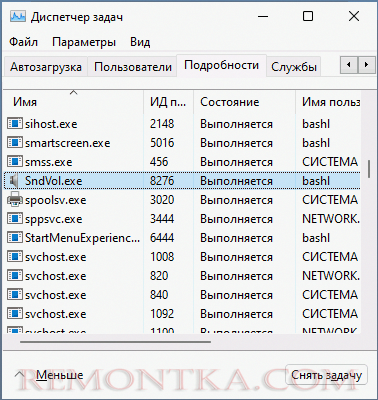This screenshot has width=378, height=400.
Task: Select the sppsvc.exe process name
Action: tap(54, 219)
